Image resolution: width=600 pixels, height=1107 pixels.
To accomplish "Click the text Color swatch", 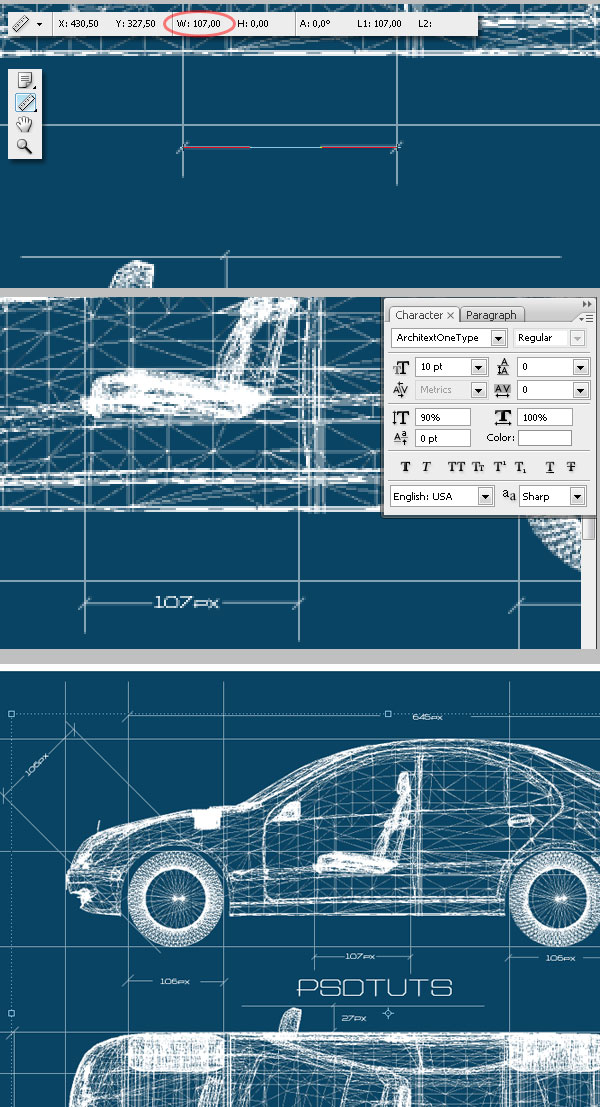I will 545,438.
